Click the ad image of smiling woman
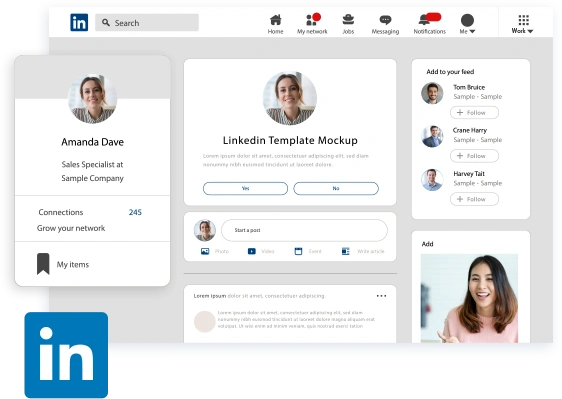Image resolution: width=562 pixels, height=399 pixels. click(x=469, y=298)
